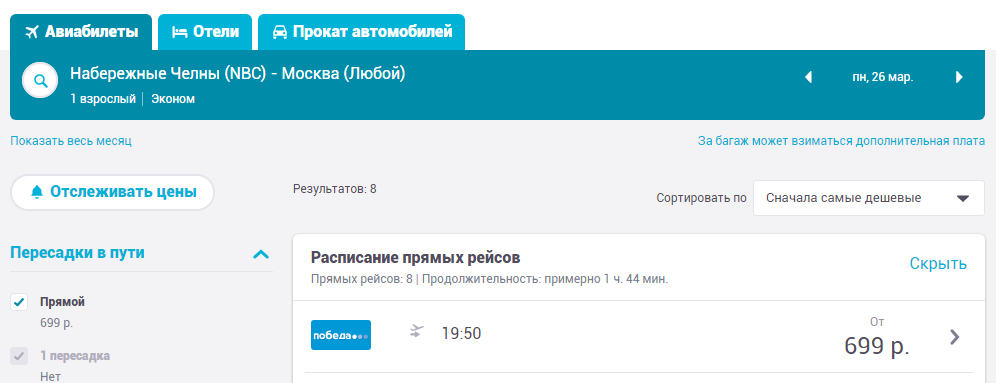Click the bell icon for price tracking
The height and width of the screenshot is (383, 996).
[37, 192]
